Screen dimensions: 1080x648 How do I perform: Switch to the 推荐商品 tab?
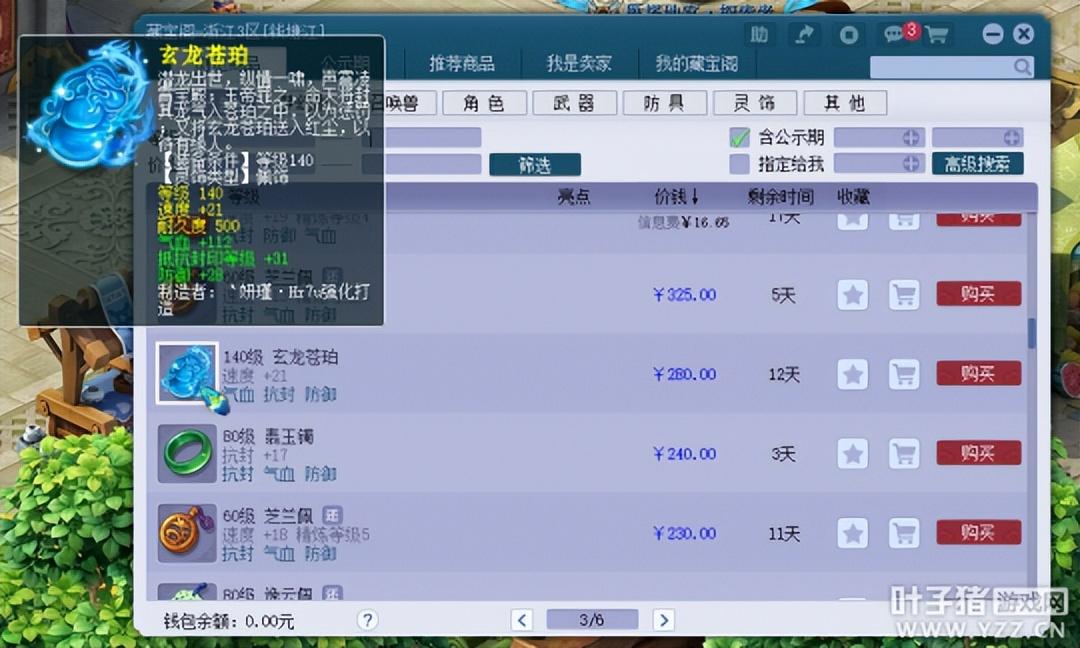461,64
